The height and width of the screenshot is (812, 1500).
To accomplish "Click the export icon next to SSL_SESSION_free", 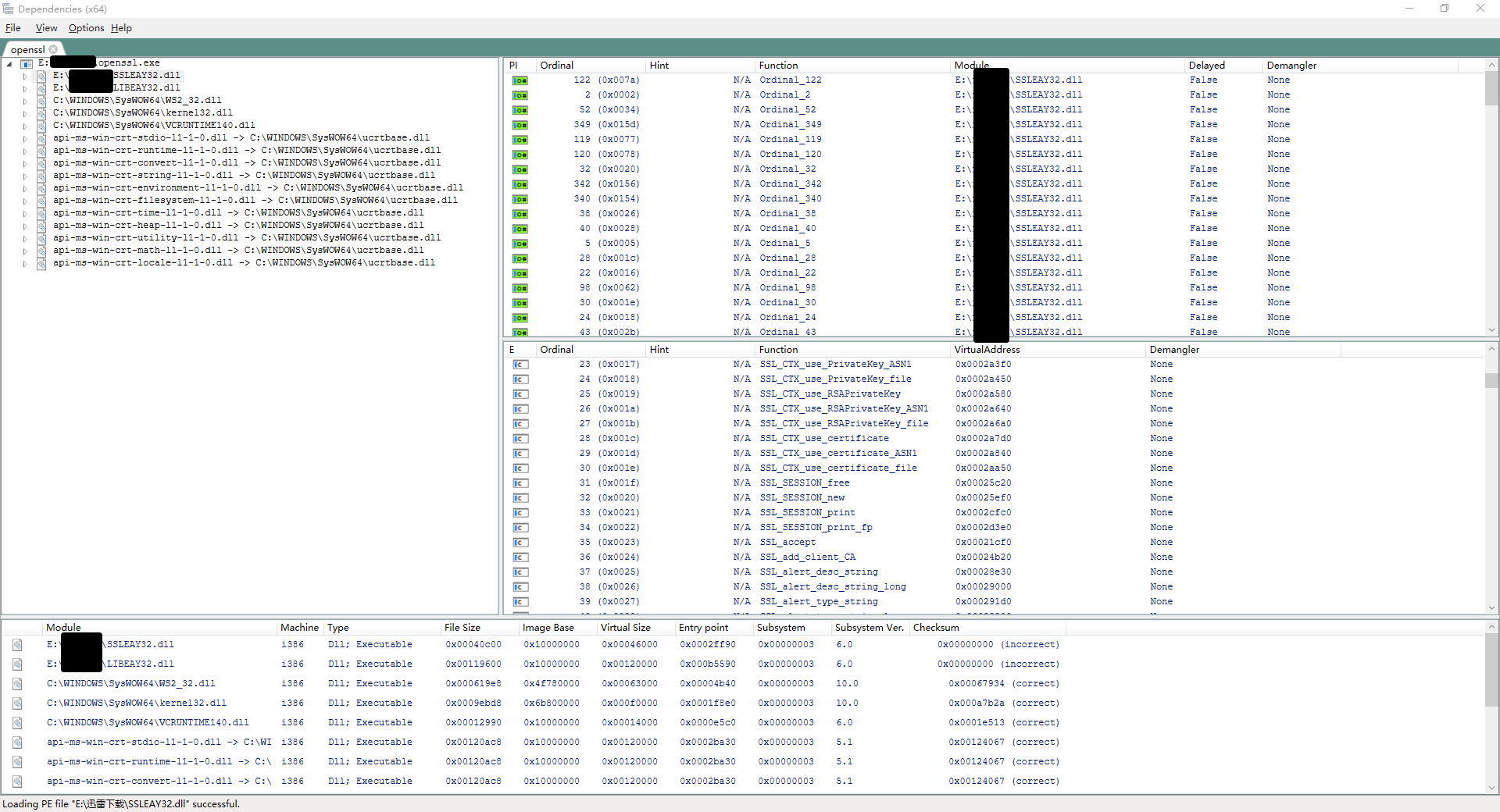I will pos(520,483).
